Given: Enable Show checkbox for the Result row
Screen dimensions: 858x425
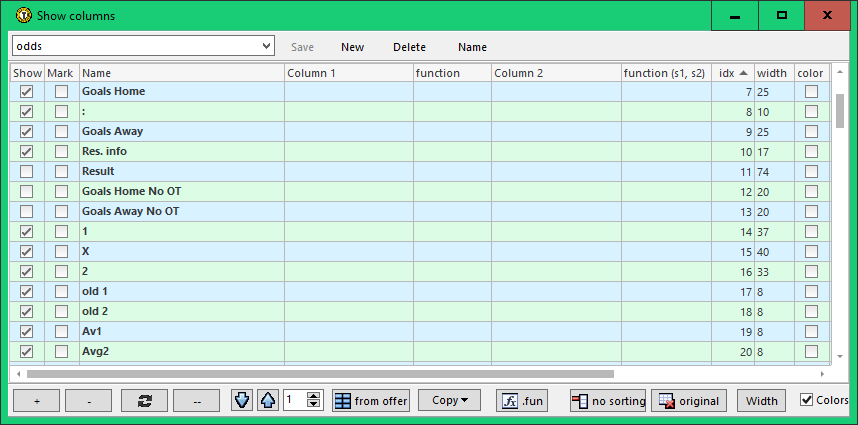Looking at the screenshot, I should [27, 172].
